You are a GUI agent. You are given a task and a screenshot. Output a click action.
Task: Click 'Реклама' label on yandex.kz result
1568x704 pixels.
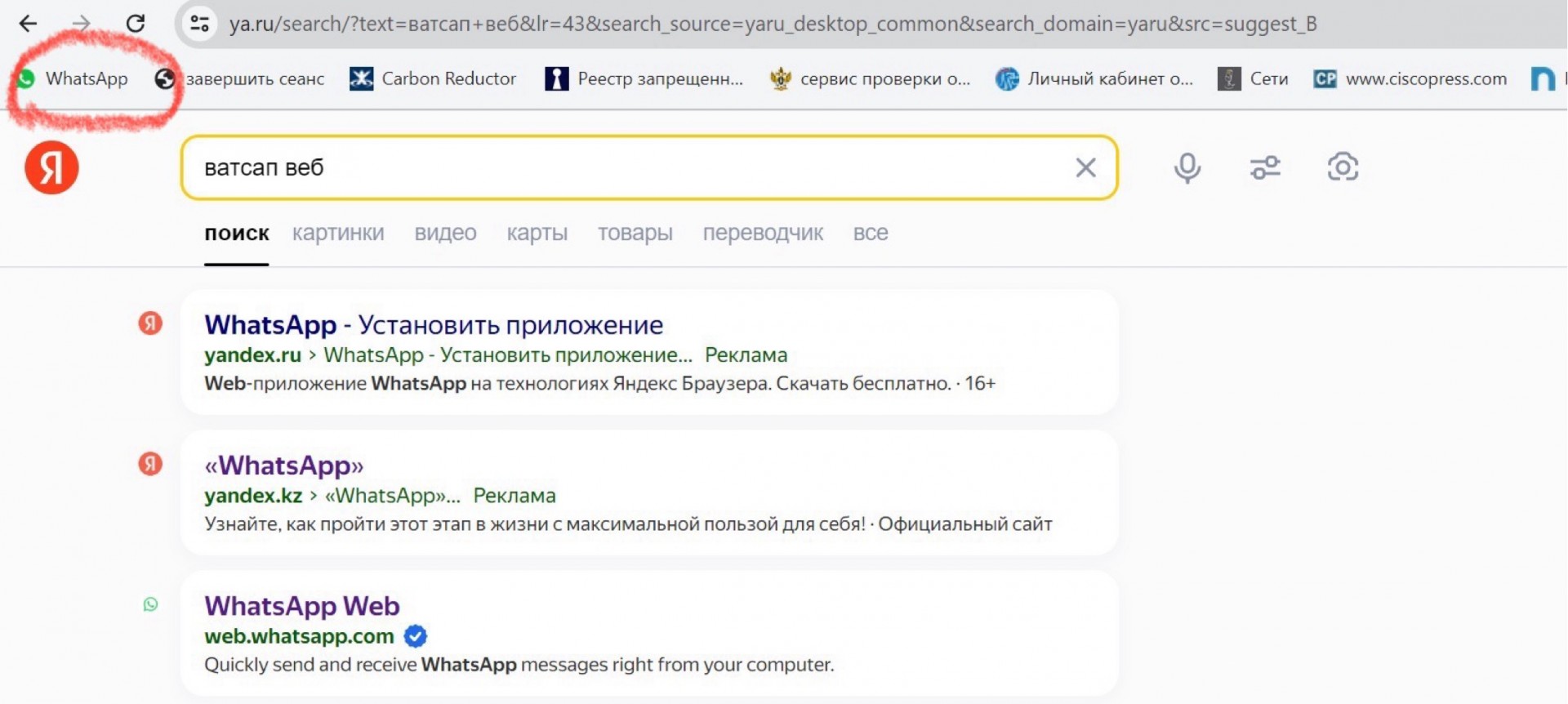(514, 496)
